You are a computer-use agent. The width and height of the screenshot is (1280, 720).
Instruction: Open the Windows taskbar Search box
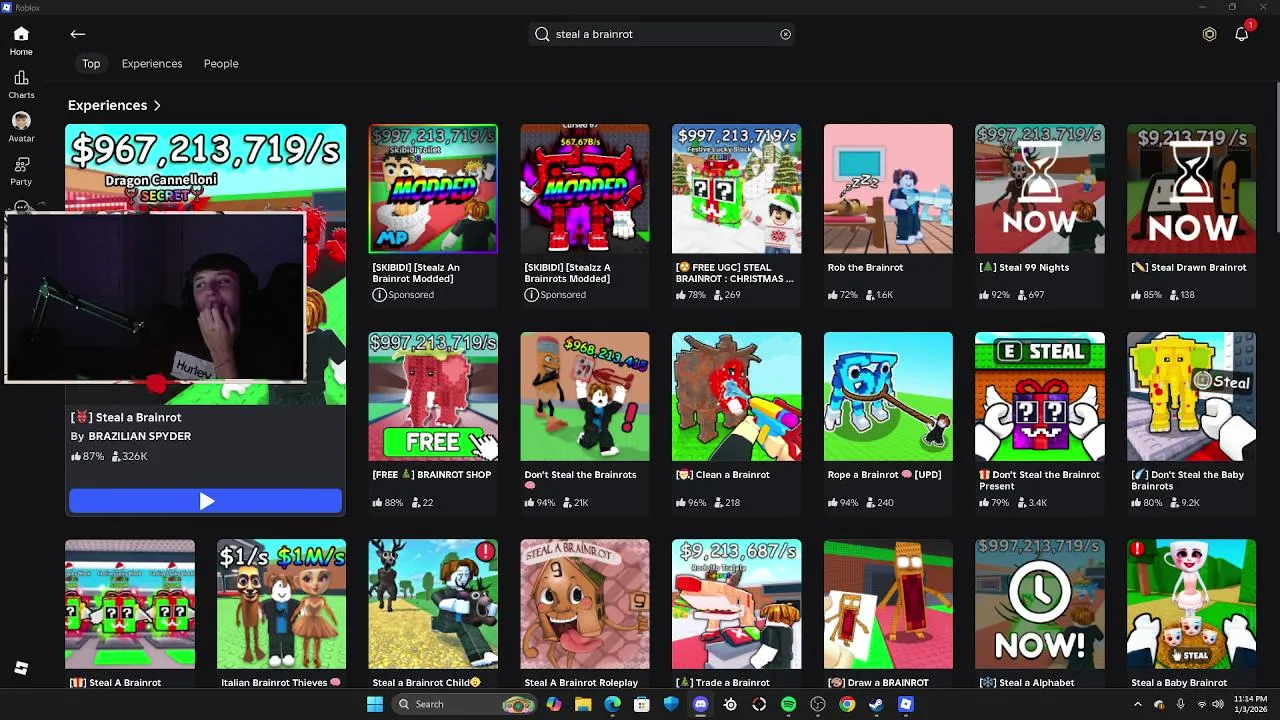[x=463, y=704]
